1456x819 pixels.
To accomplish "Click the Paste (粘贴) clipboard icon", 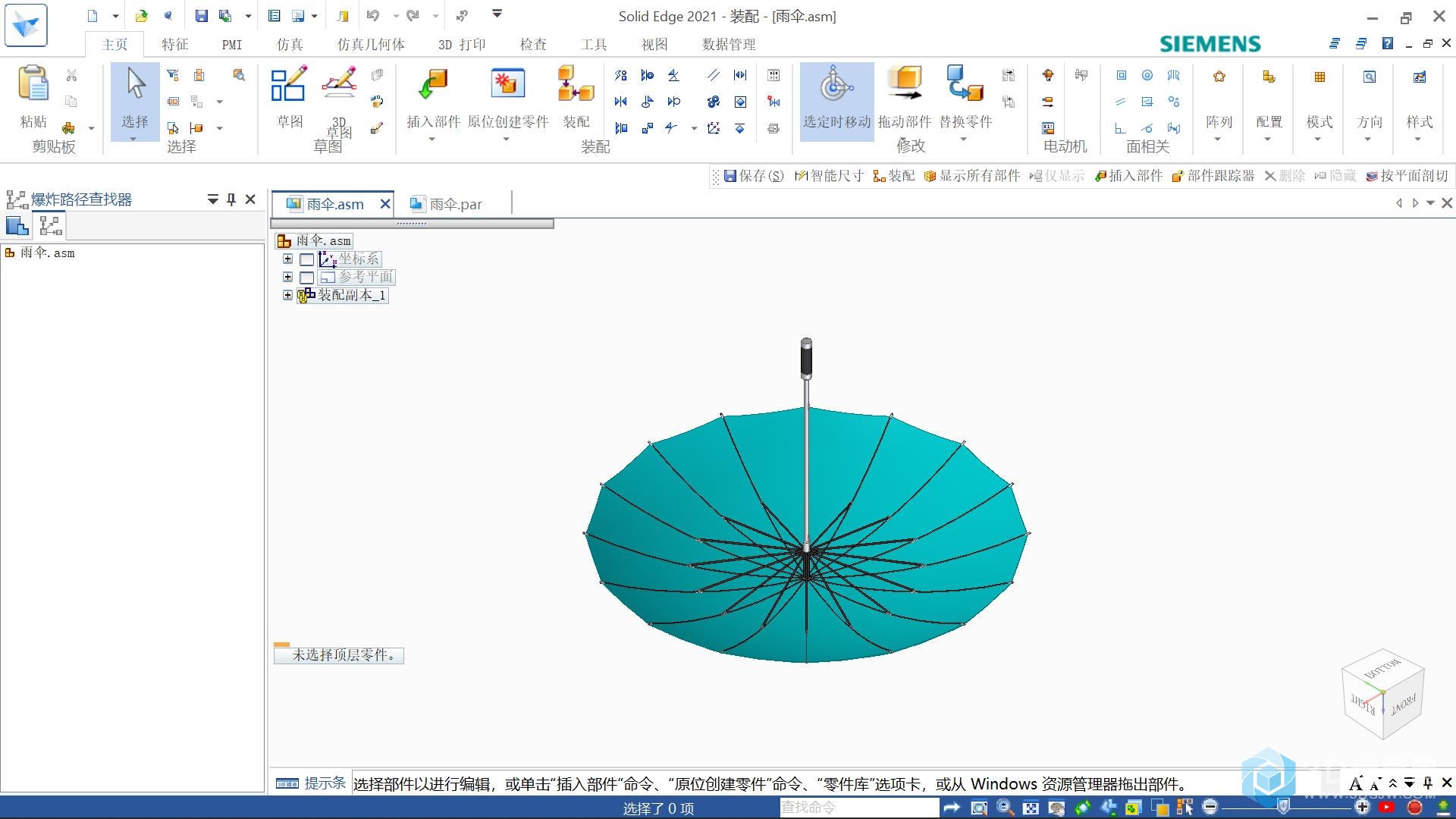I will (33, 83).
